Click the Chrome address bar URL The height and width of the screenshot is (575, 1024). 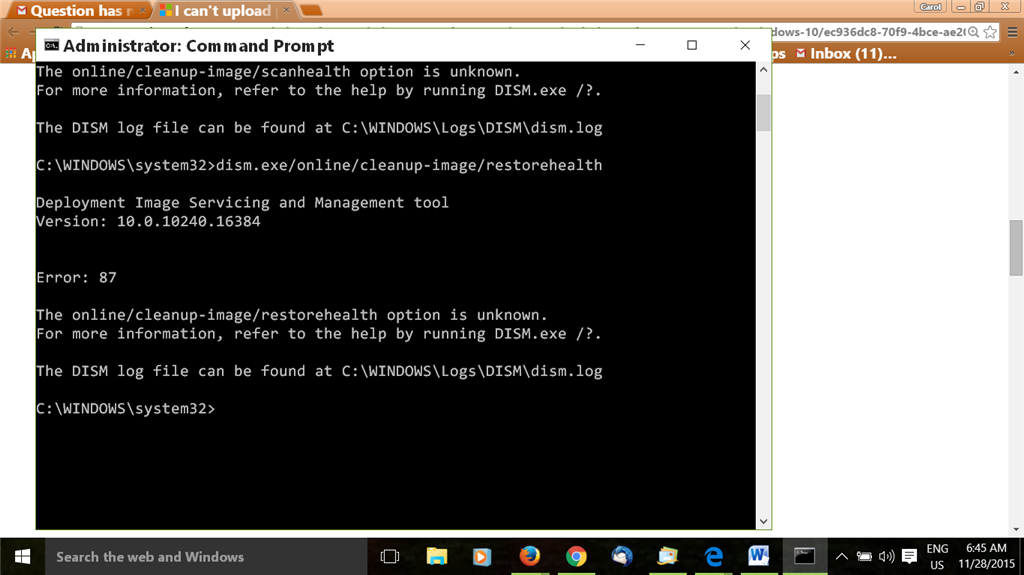[x=867, y=32]
